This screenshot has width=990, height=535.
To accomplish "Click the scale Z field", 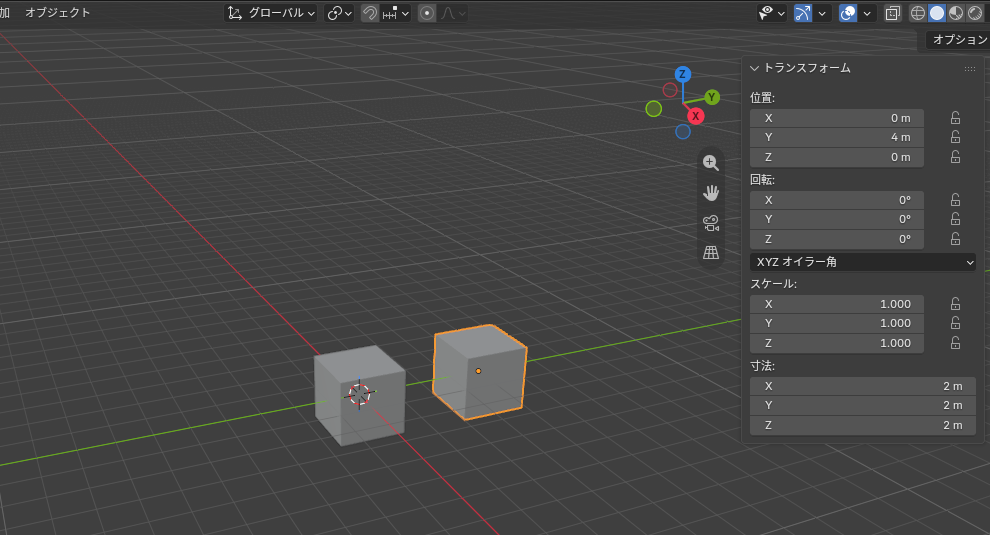I will [837, 343].
